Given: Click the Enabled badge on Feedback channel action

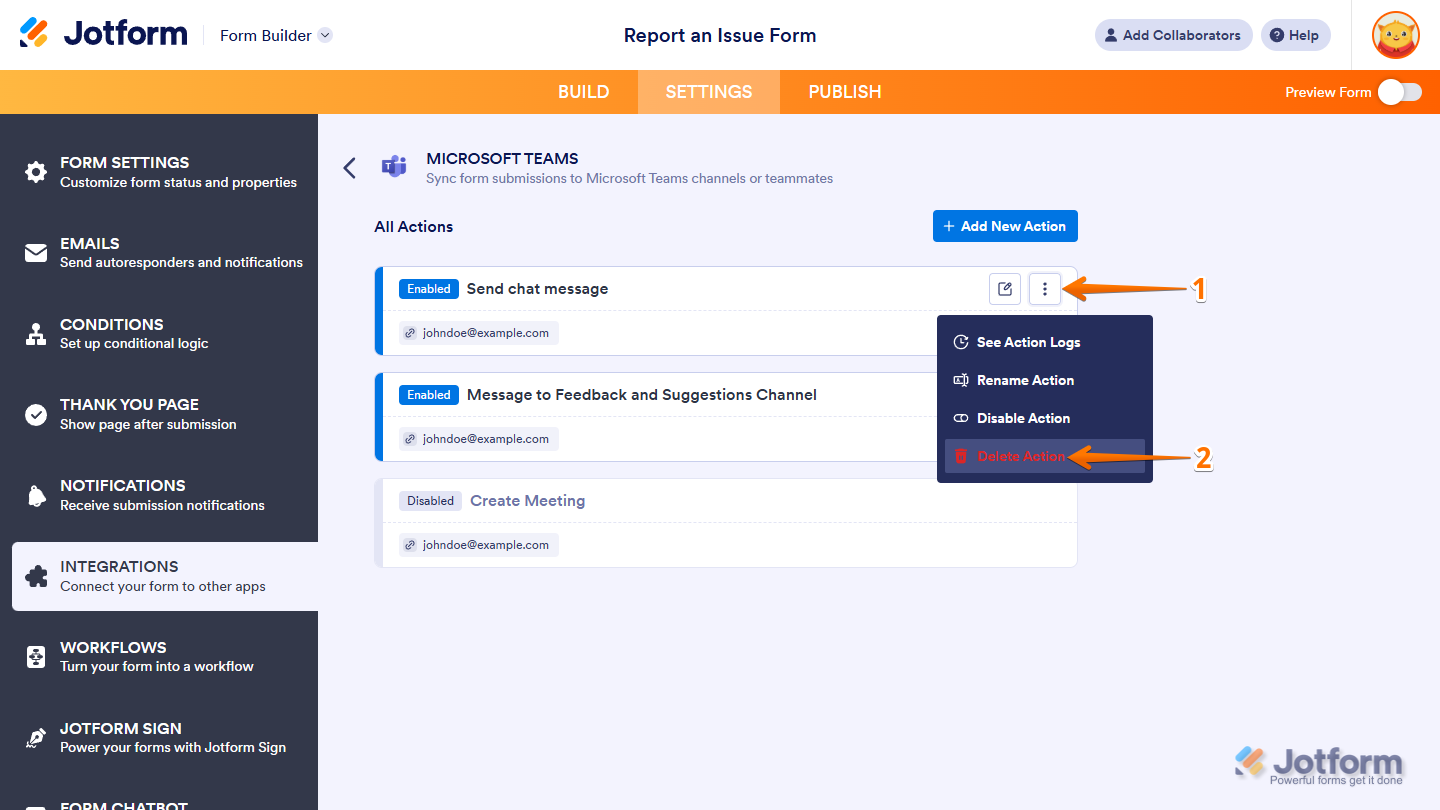Looking at the screenshot, I should click(428, 394).
